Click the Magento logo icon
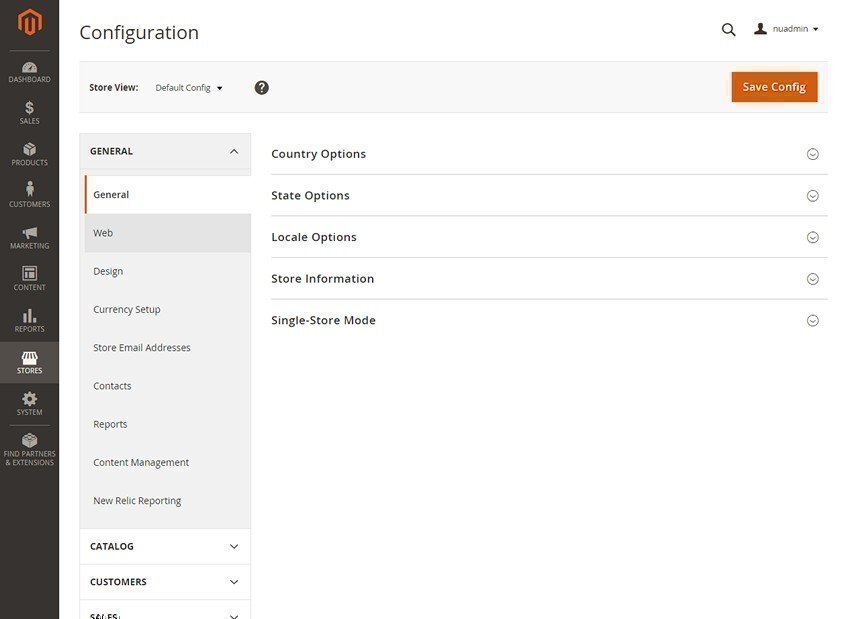 tap(29, 22)
